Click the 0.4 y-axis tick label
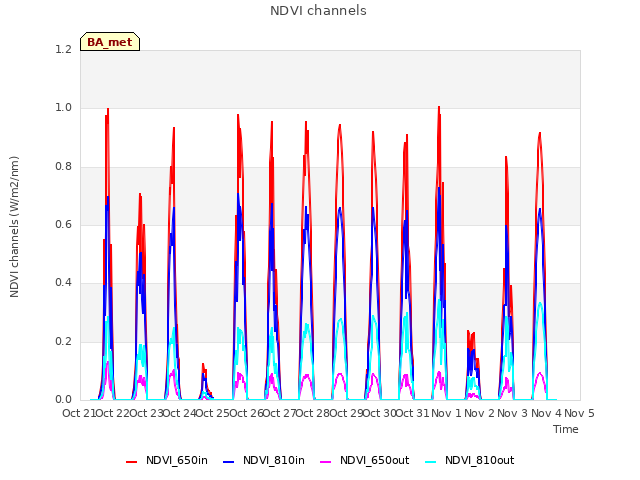640x480 pixels. [x=63, y=283]
